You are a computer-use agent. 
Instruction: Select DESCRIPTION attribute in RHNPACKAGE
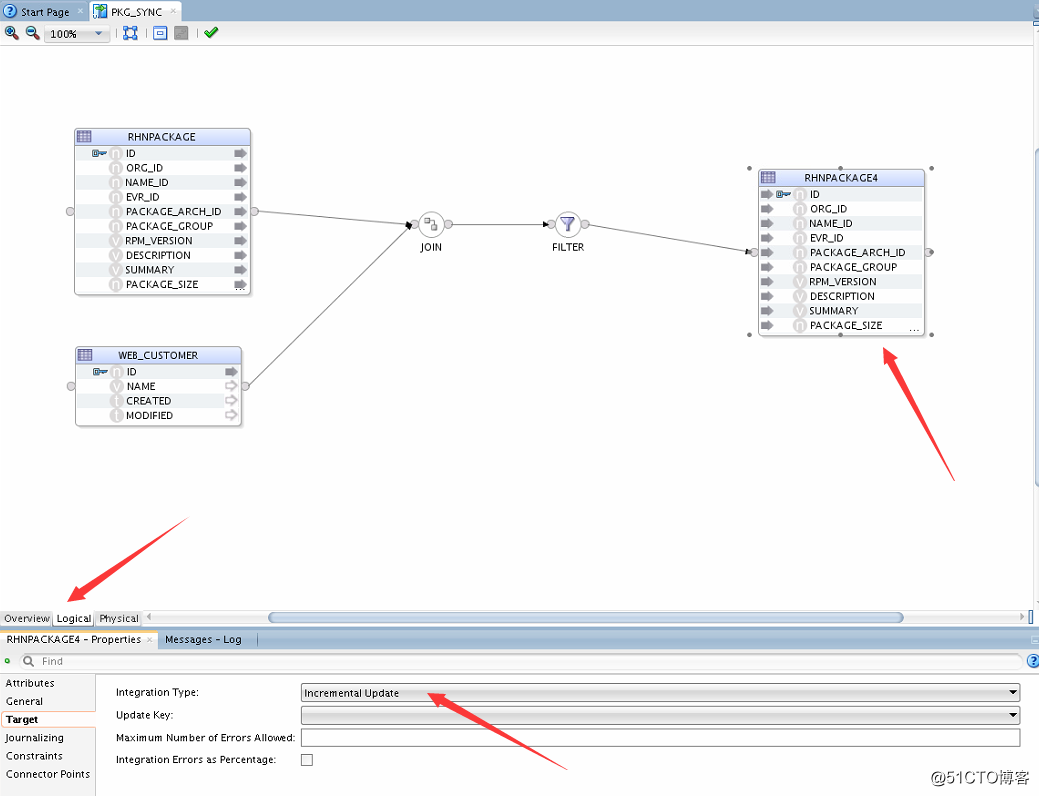click(158, 255)
